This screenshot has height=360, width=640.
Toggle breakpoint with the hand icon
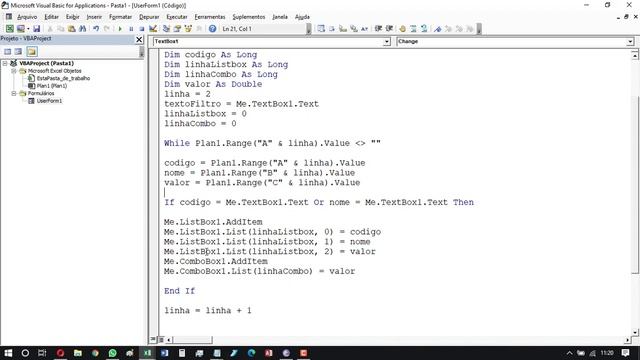[402, 29]
